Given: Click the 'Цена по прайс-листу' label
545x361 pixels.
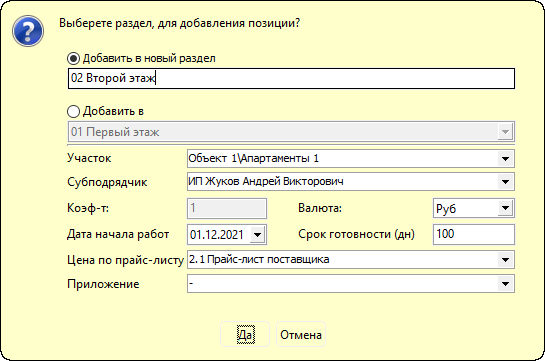Looking at the screenshot, I should click(x=125, y=260).
